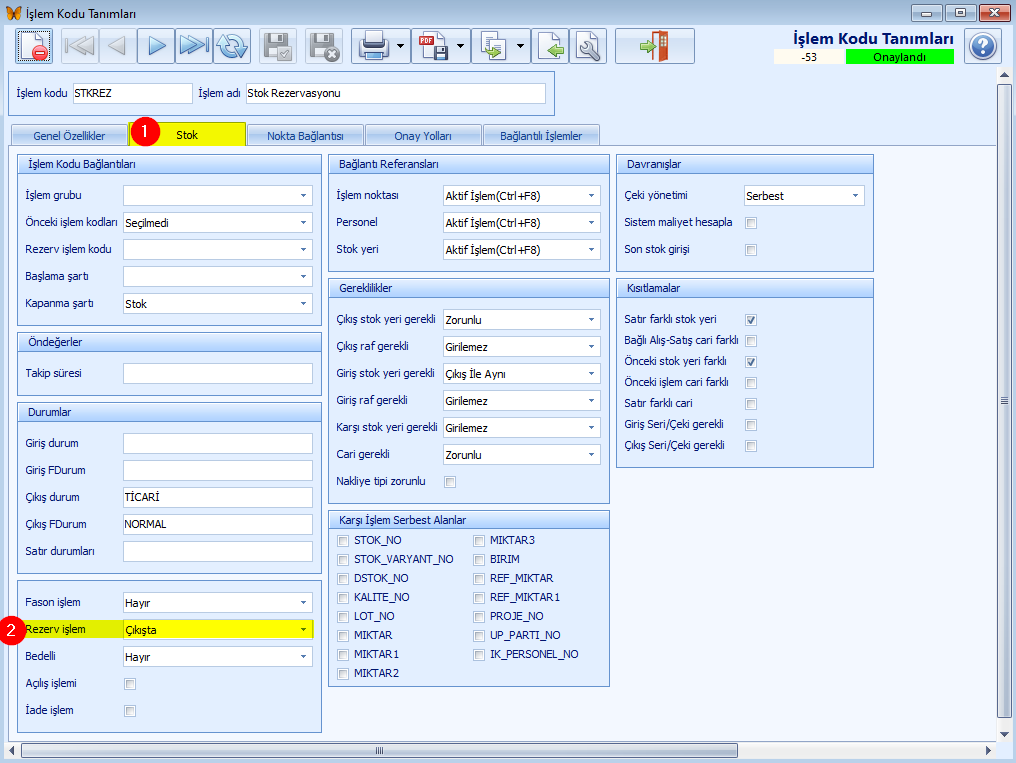Screen dimensions: 1016x763
Task: Export to PDF with the PDF save icon
Action: coord(433,46)
